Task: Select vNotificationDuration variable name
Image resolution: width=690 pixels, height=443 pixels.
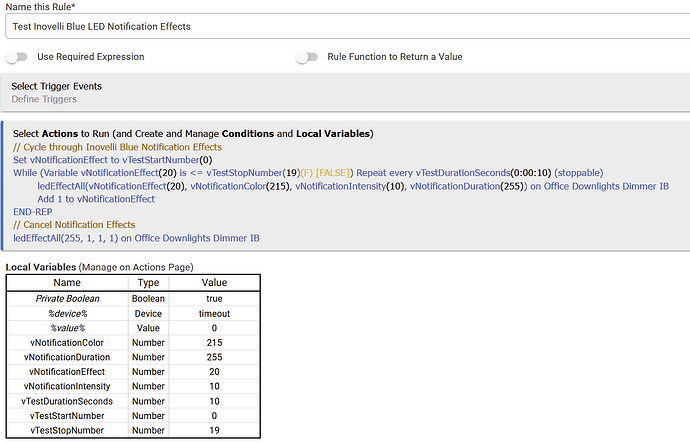Action: (x=67, y=357)
